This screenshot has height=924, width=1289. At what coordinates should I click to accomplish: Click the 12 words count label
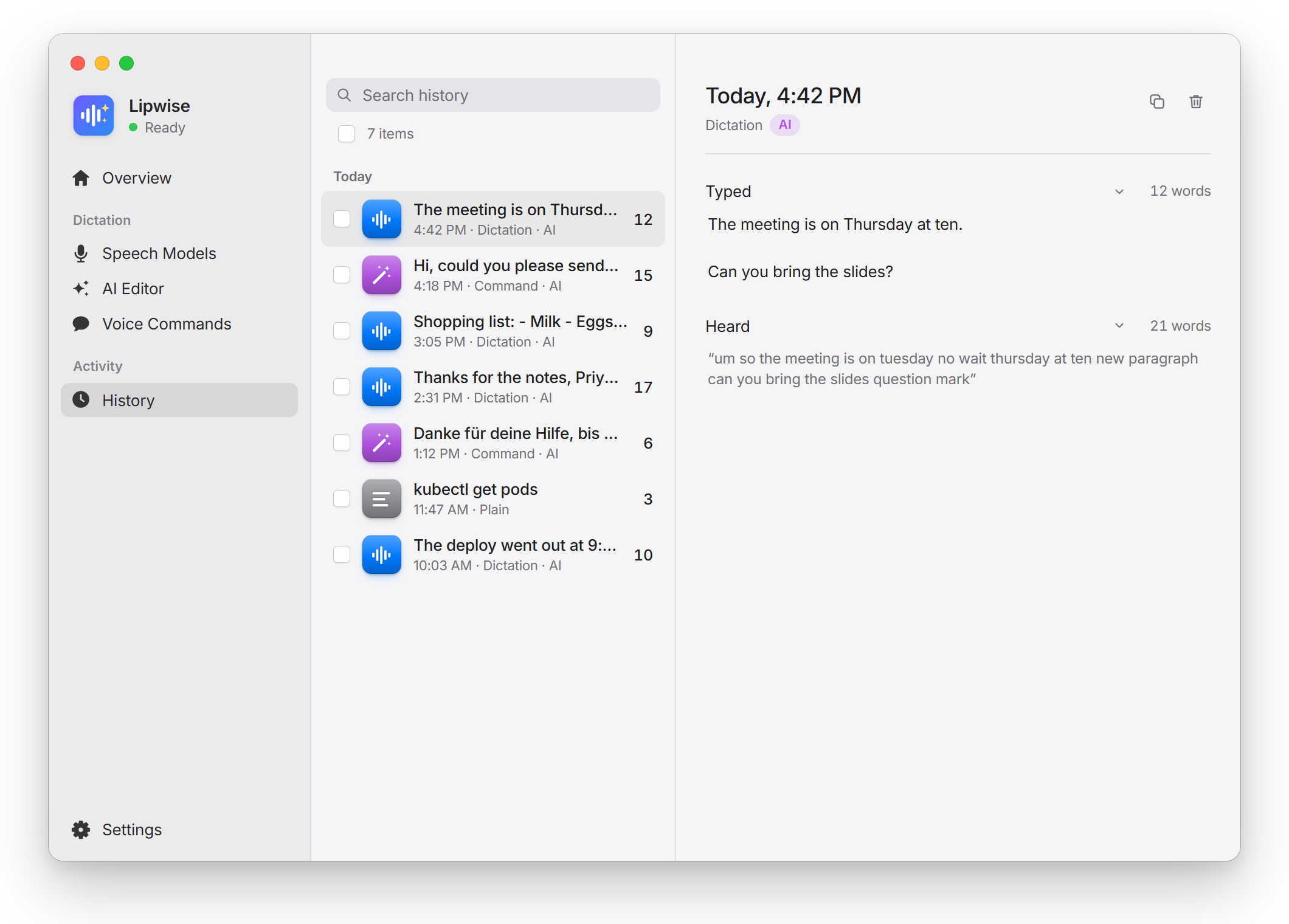(x=1180, y=191)
